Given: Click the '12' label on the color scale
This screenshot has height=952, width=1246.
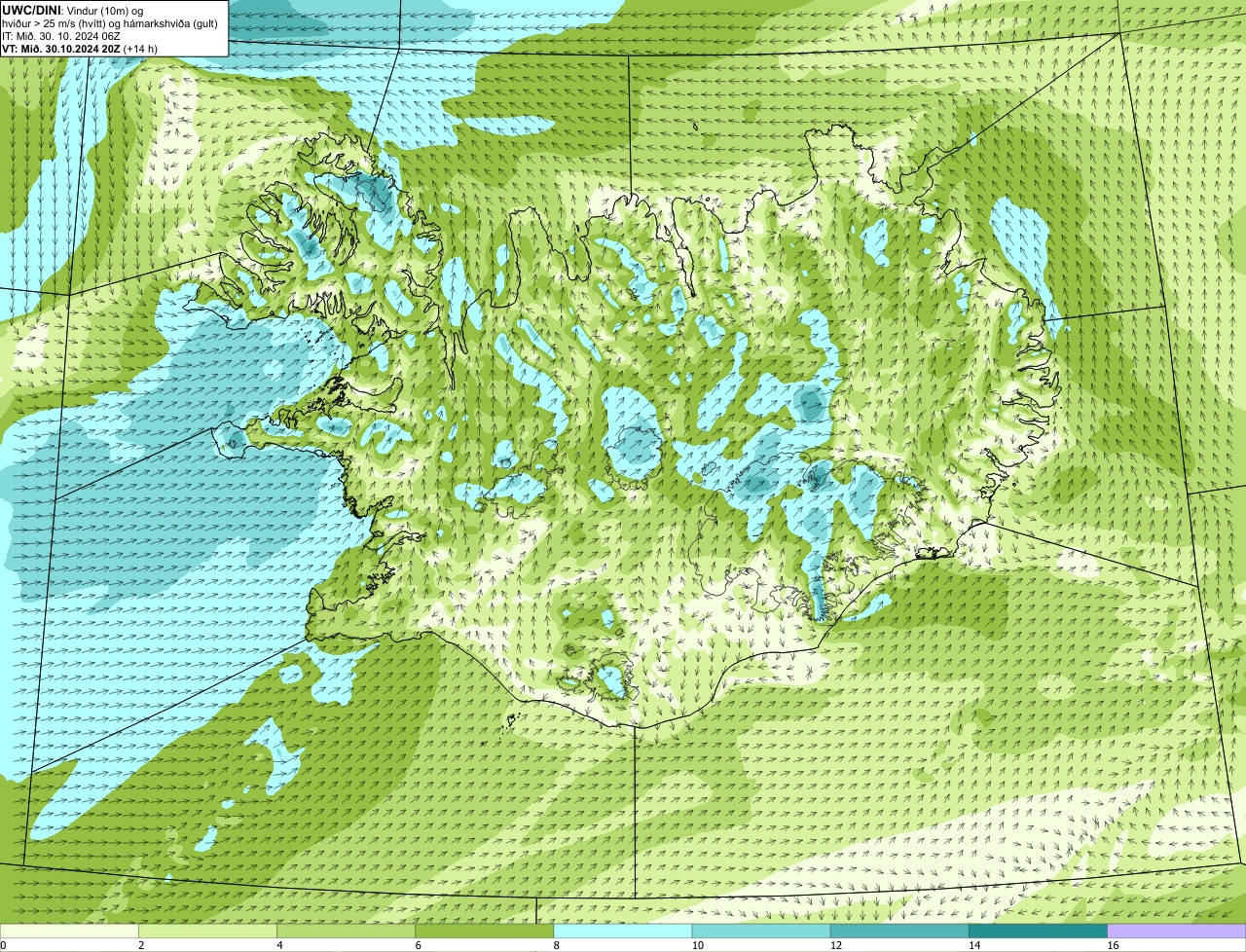Looking at the screenshot, I should 835,945.
